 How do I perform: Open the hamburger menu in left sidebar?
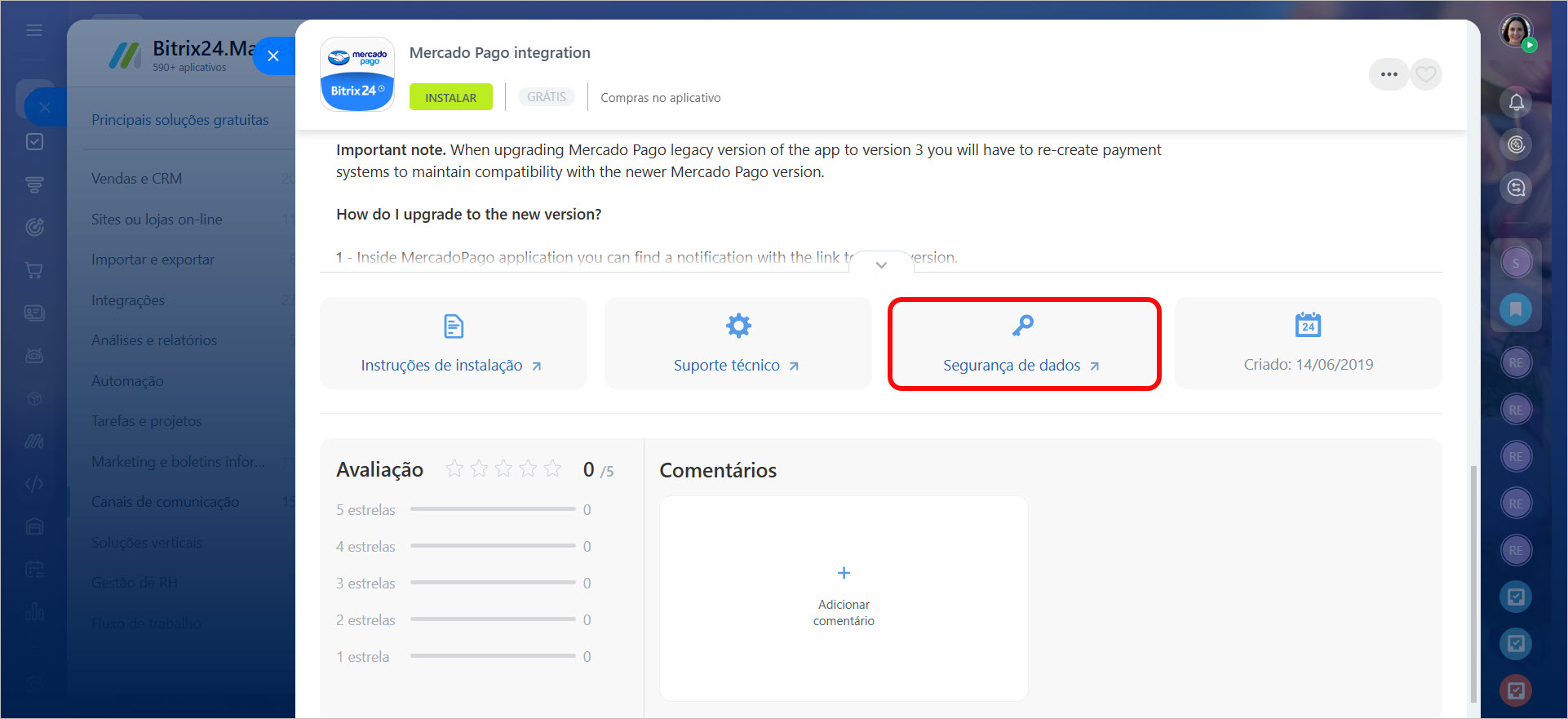34,30
